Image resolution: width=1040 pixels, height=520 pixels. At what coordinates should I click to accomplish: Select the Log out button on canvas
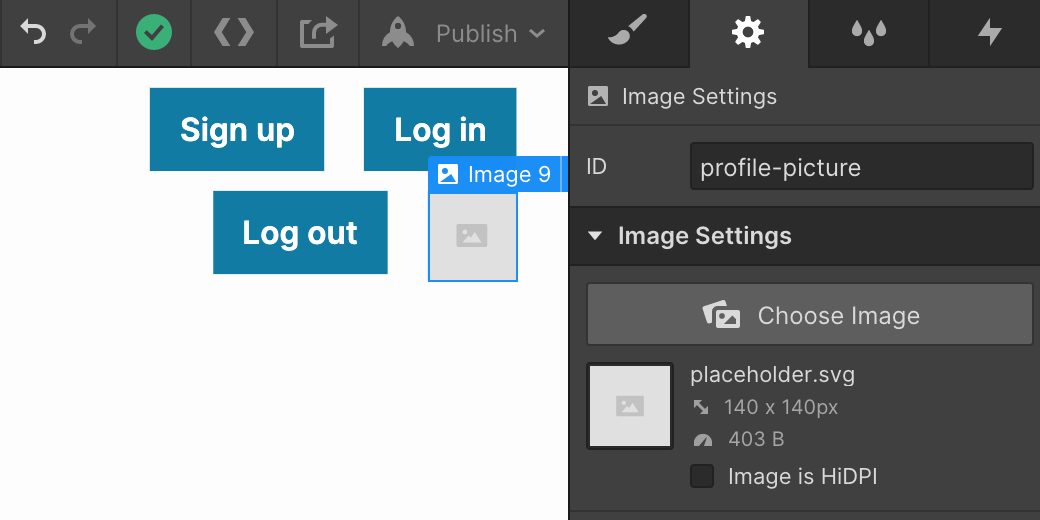[x=300, y=232]
